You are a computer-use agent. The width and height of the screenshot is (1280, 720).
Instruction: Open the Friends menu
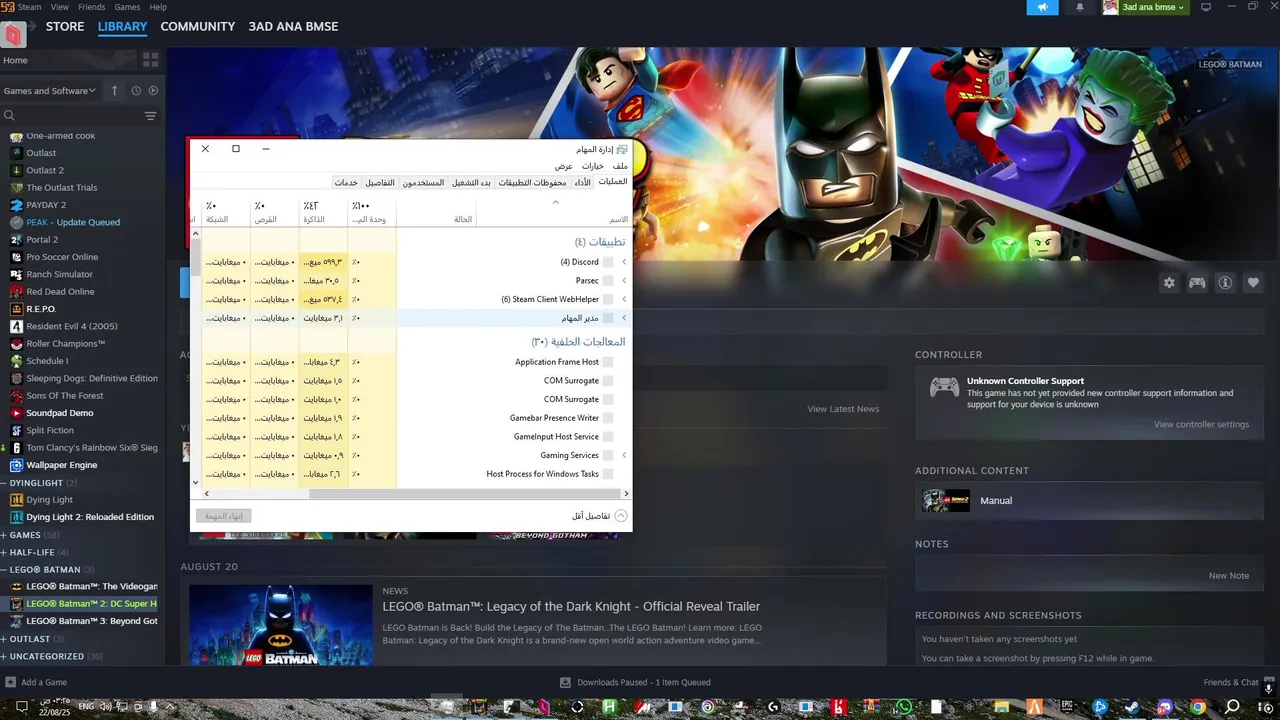click(91, 7)
